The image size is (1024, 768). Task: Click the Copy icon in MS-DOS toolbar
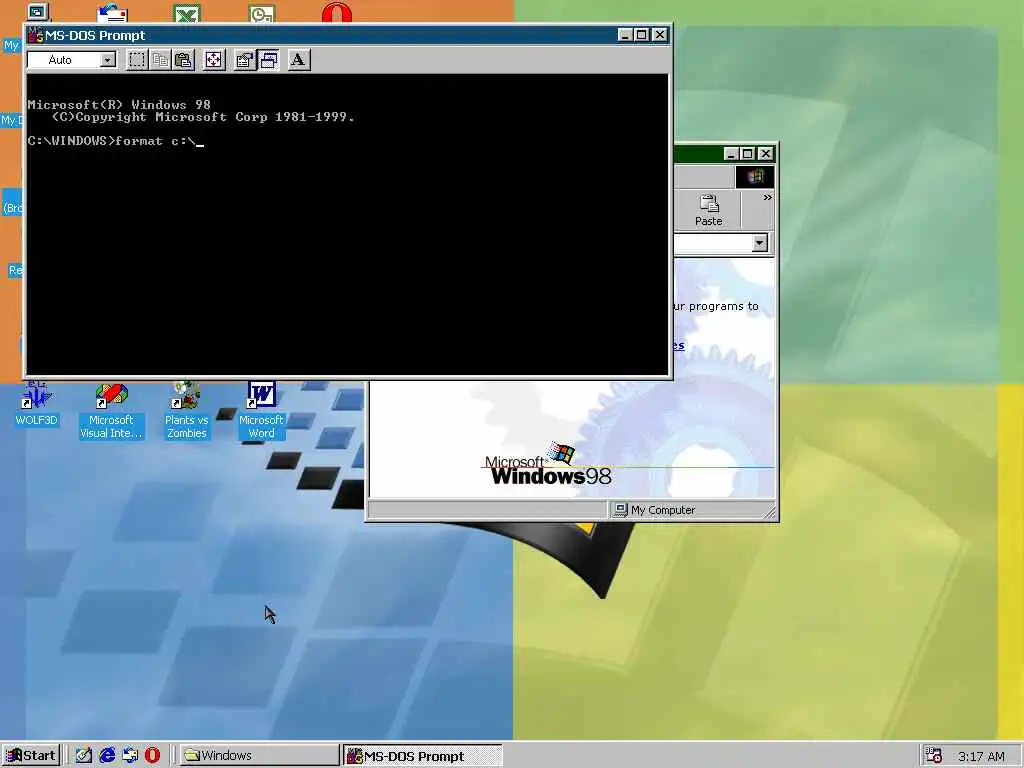160,60
